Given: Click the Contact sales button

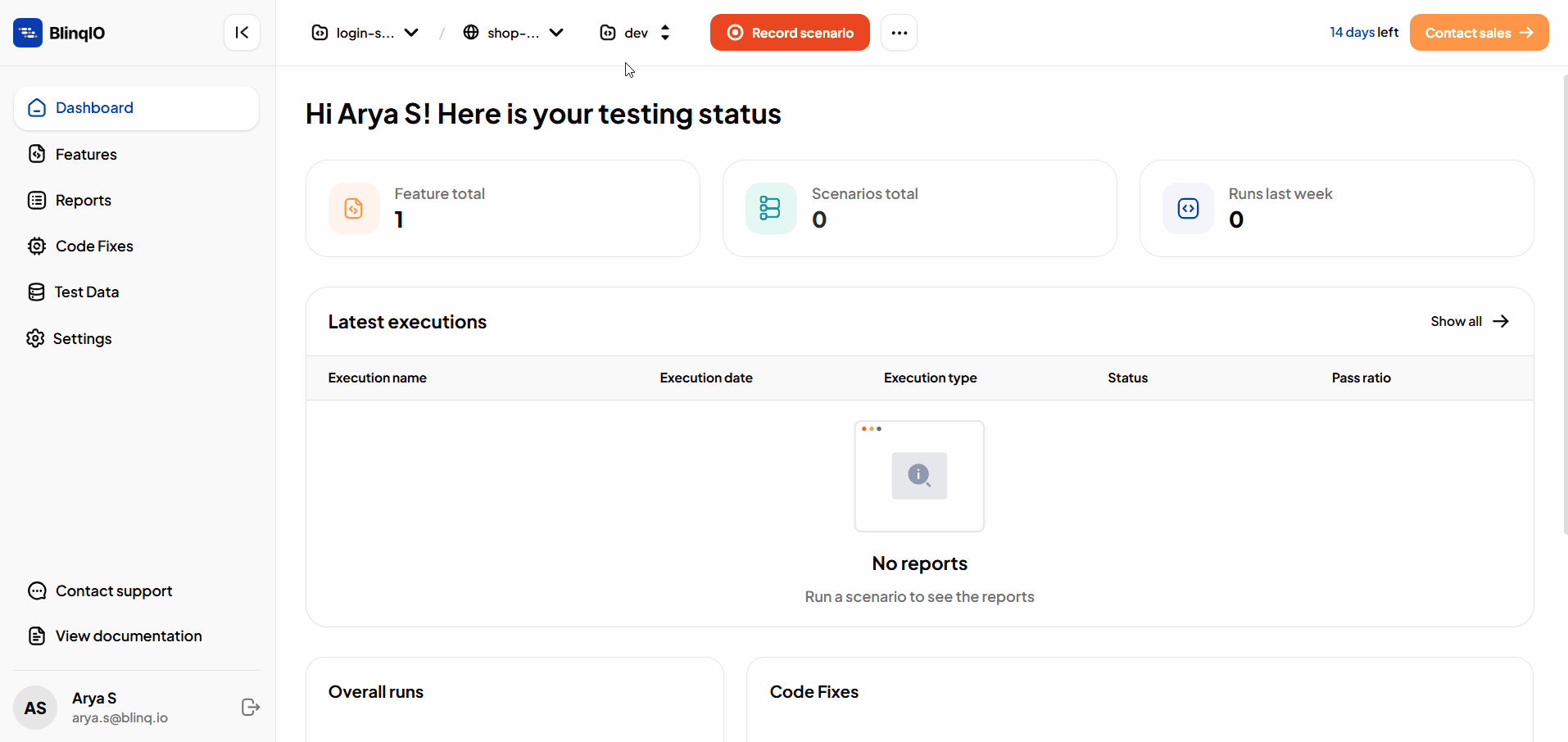Looking at the screenshot, I should pos(1478,33).
